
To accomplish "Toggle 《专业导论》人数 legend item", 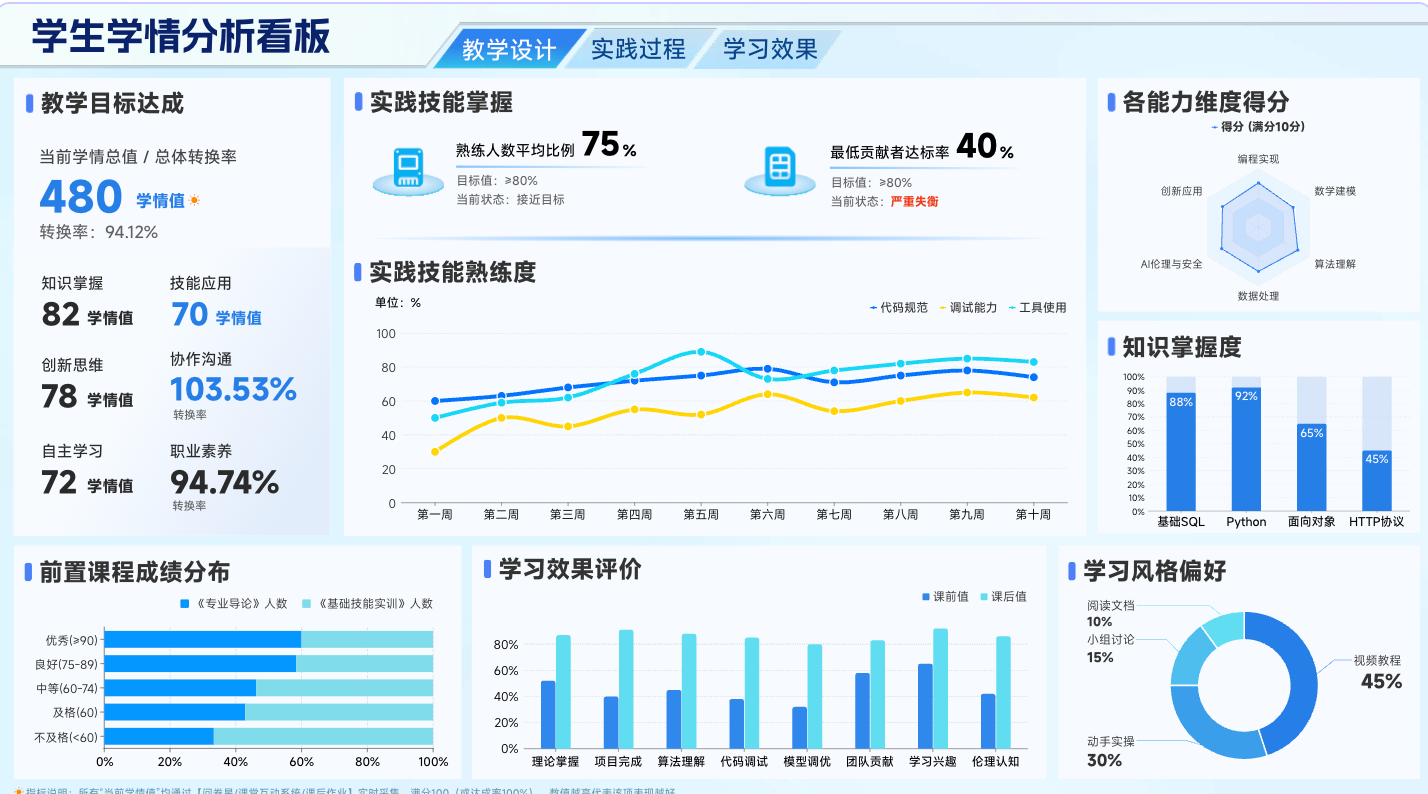I will (233, 603).
